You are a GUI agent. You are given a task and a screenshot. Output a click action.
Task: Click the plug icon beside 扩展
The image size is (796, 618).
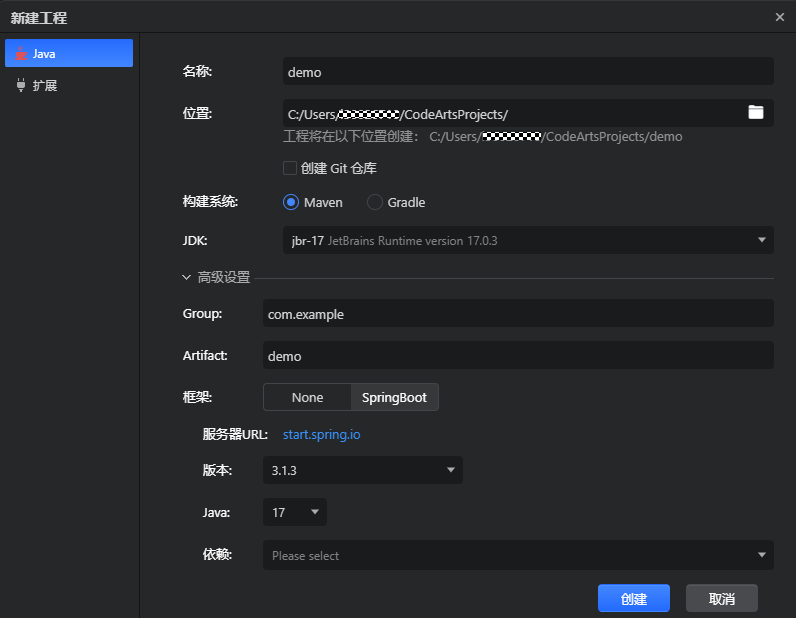click(x=20, y=86)
